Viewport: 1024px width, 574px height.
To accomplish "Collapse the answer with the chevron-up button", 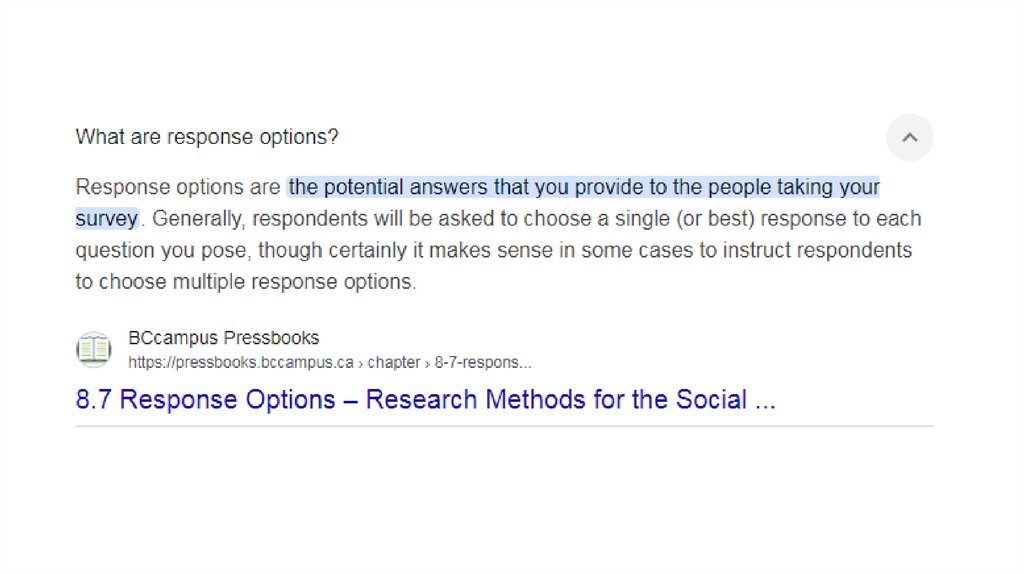I will pos(909,138).
